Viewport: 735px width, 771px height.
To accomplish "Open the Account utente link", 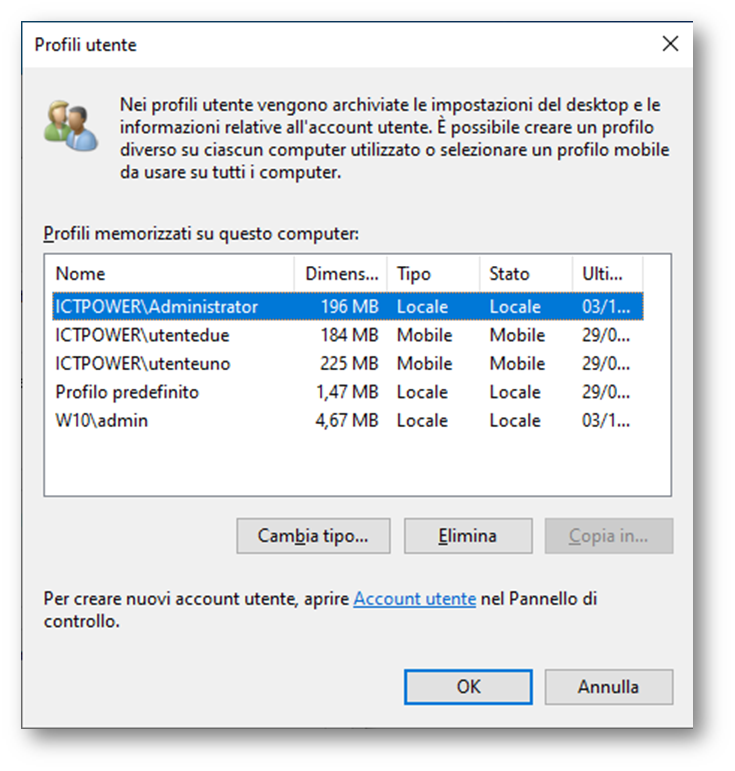I will tap(414, 599).
